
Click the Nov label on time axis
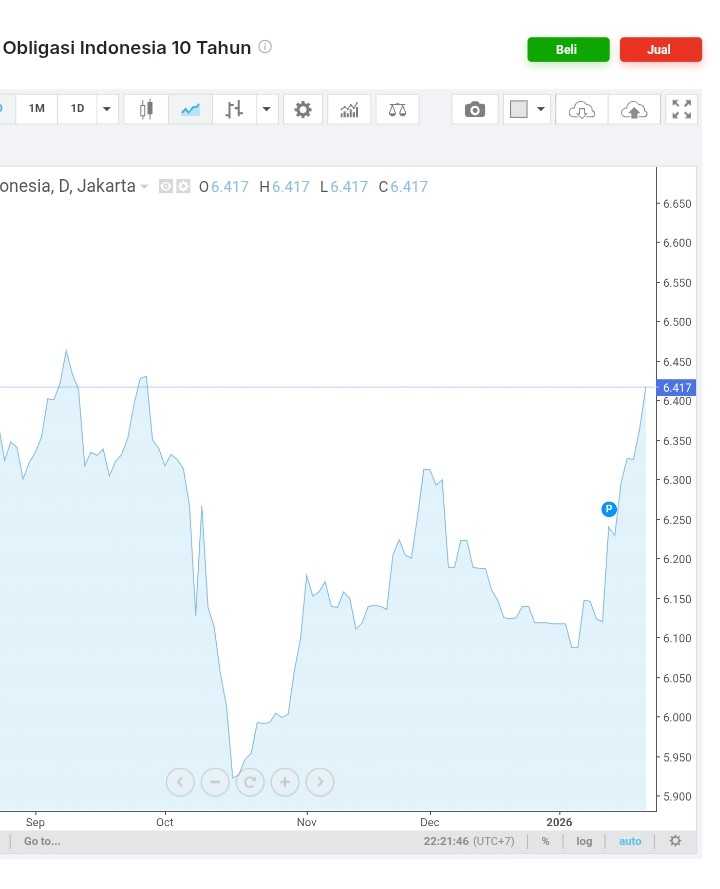[x=307, y=822]
